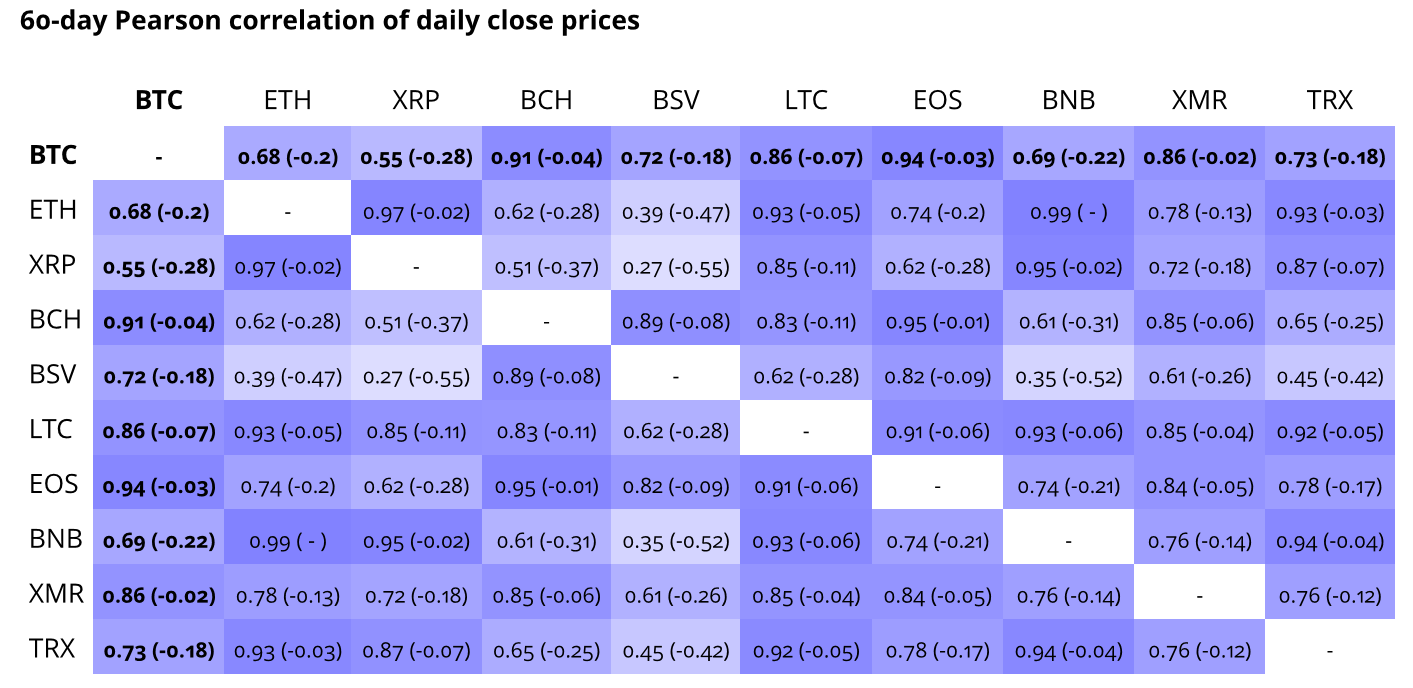Select the LTC row label
The width and height of the screenshot is (1413, 688).
tap(52, 430)
